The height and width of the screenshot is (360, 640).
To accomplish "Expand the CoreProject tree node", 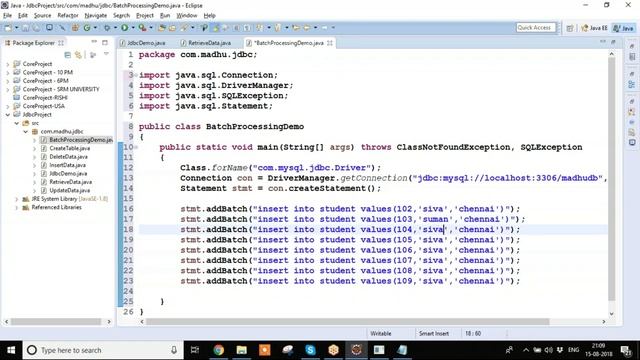I will coord(8,64).
